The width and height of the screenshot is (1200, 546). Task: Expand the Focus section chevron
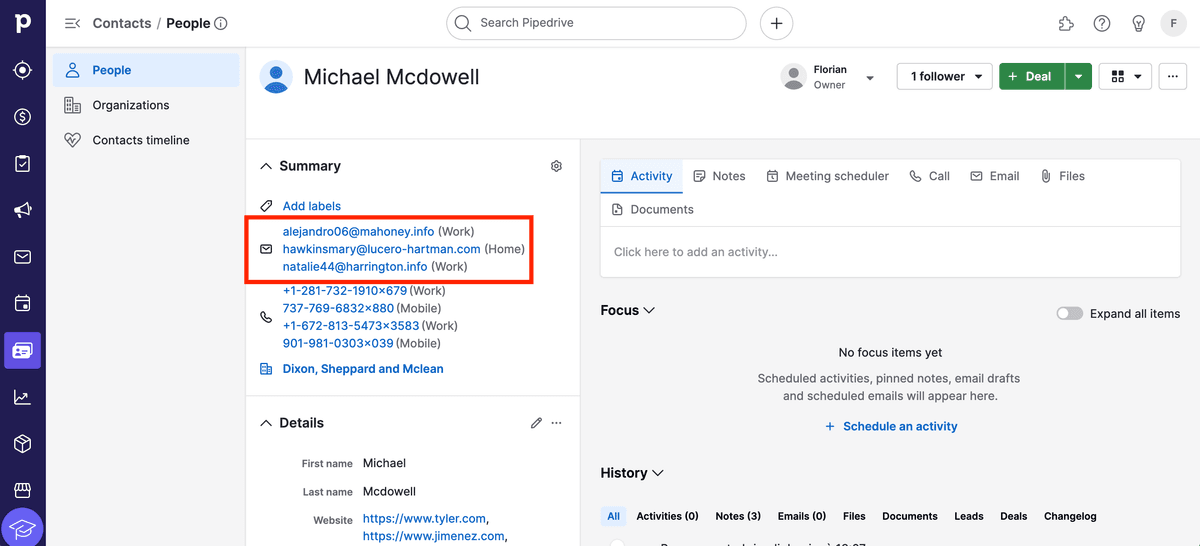tap(649, 311)
